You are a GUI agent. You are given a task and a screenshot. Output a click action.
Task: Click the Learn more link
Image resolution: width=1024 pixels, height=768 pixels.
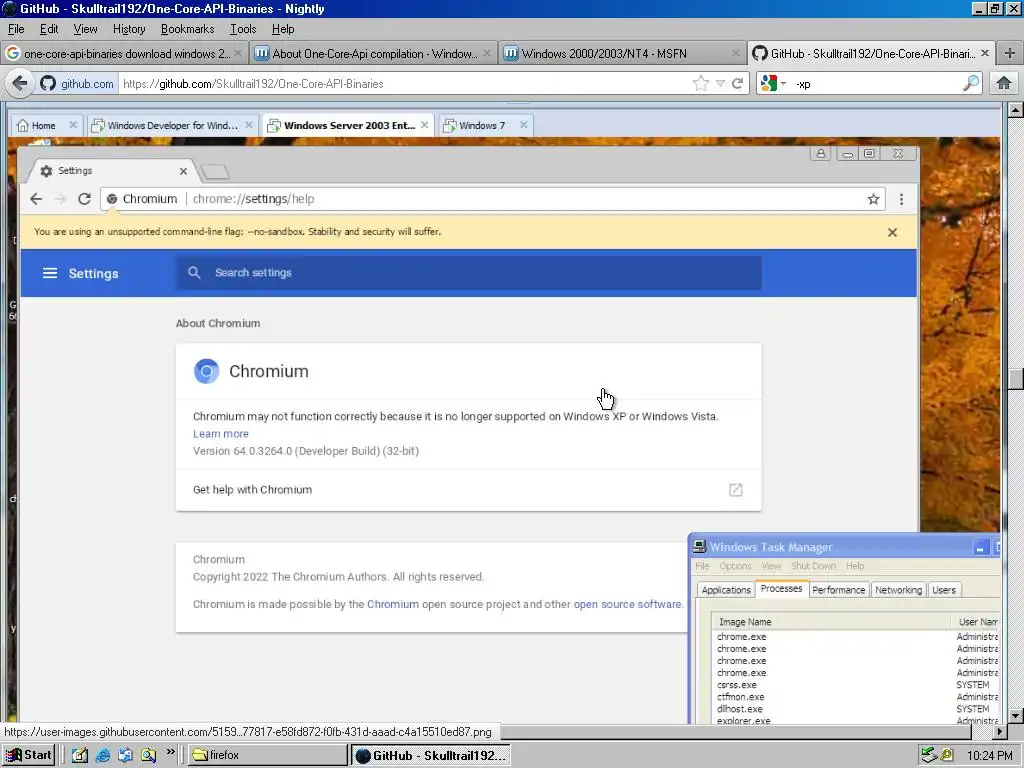(x=221, y=434)
